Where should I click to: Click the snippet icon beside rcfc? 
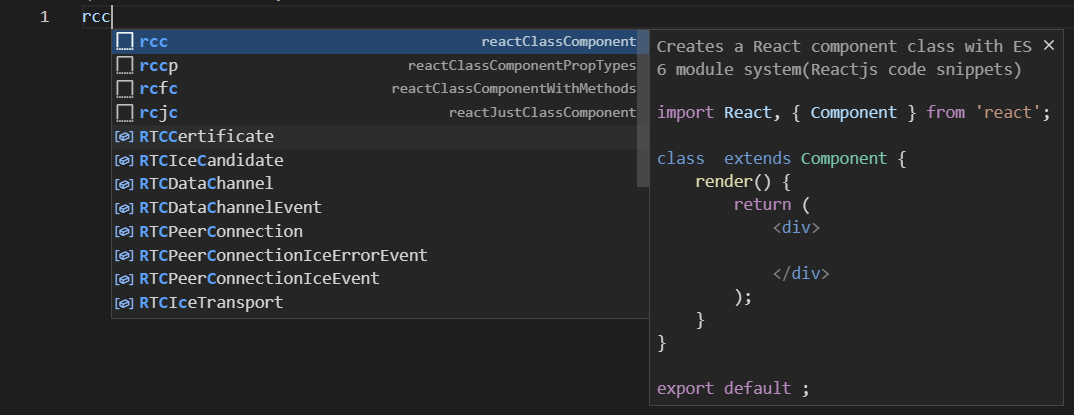[x=125, y=89]
